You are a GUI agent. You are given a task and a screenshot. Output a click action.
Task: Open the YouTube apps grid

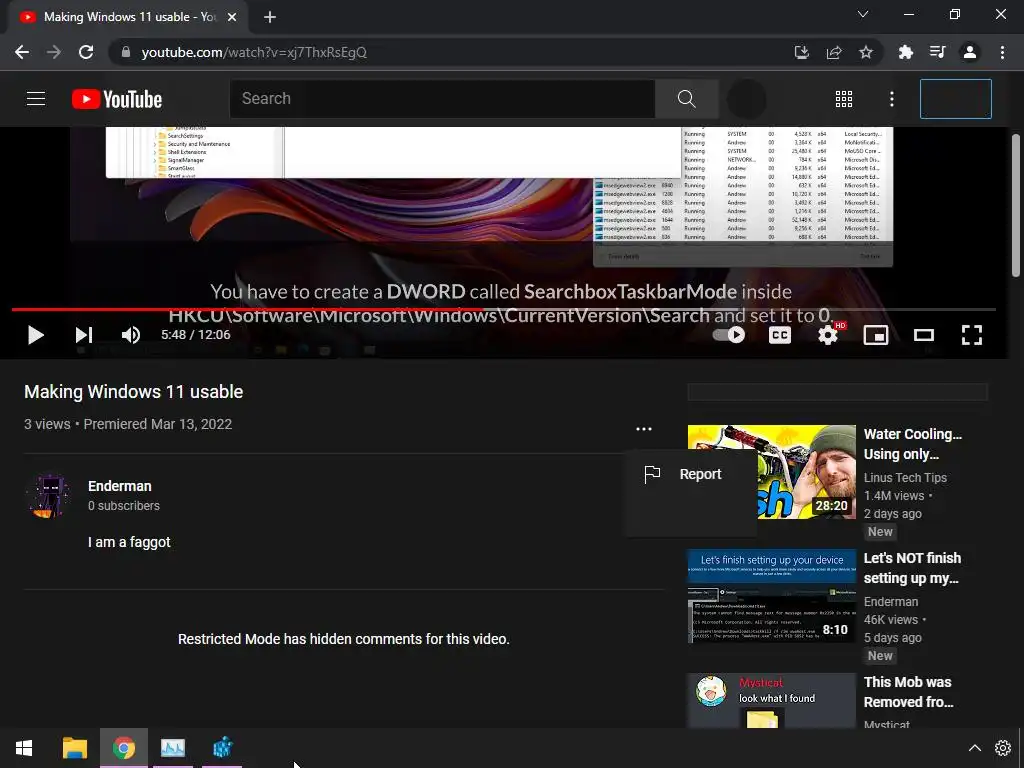844,99
